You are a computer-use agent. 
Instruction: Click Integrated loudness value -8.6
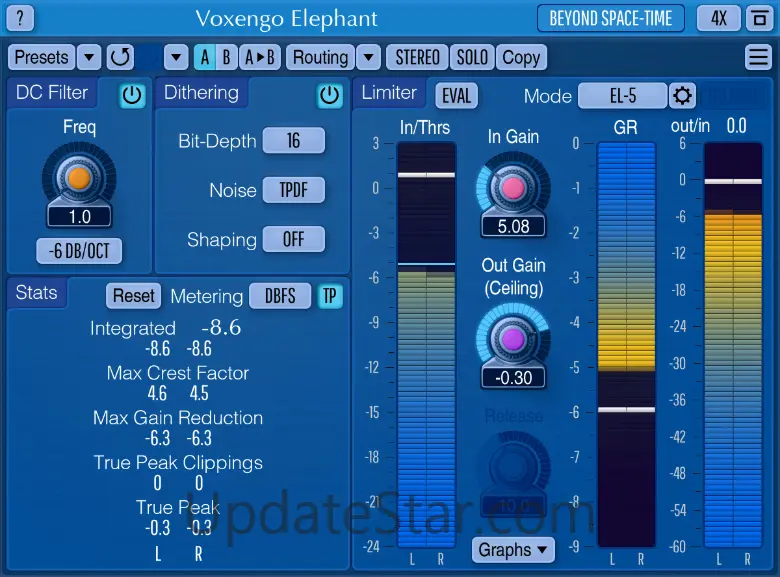[x=221, y=327]
